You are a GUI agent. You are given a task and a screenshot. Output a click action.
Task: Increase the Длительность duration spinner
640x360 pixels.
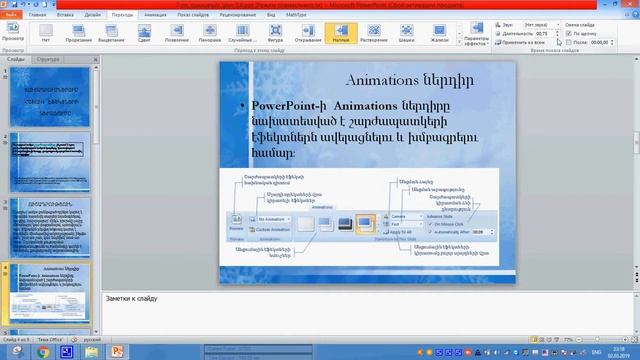click(x=558, y=32)
